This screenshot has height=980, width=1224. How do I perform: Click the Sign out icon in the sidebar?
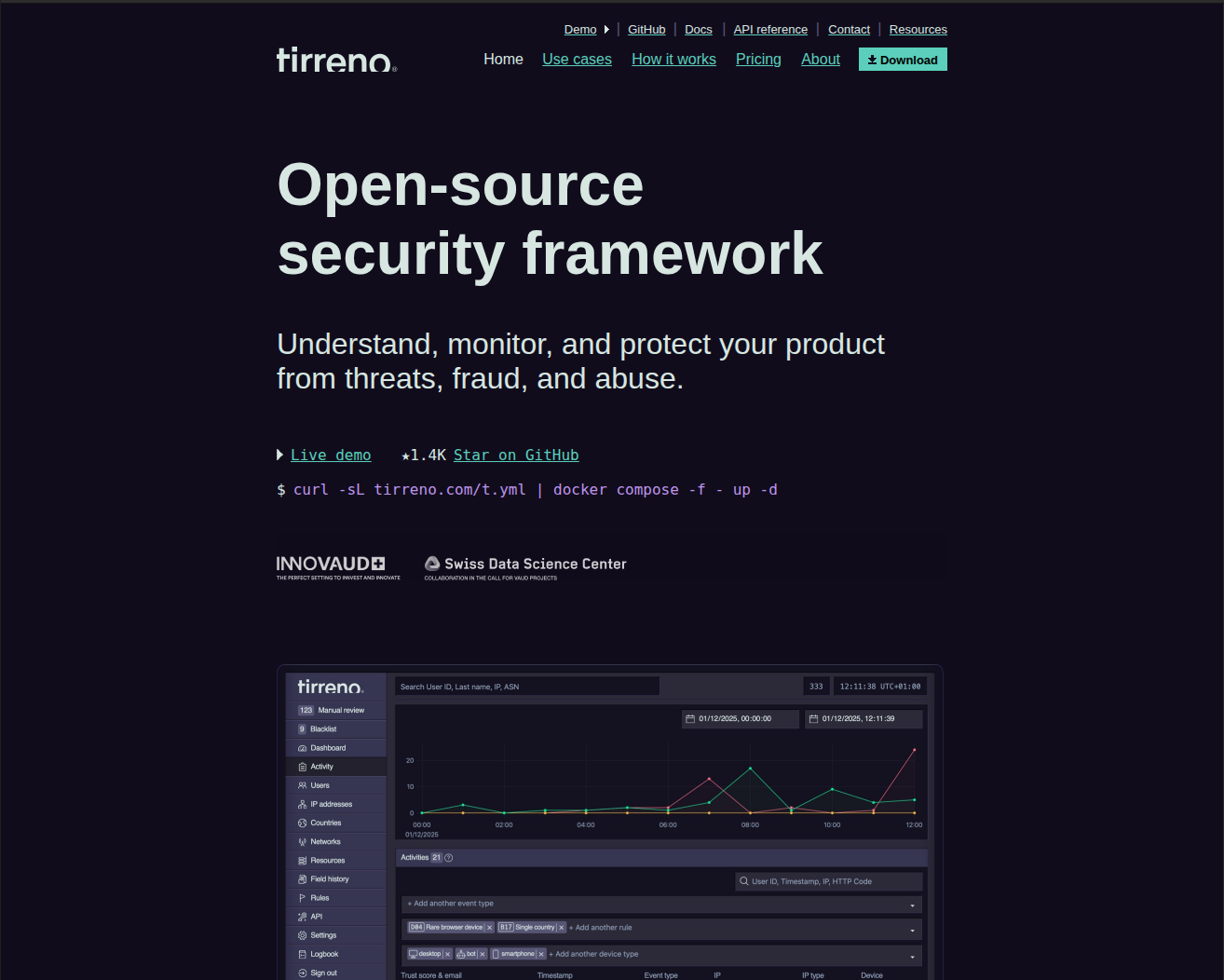coord(302,973)
